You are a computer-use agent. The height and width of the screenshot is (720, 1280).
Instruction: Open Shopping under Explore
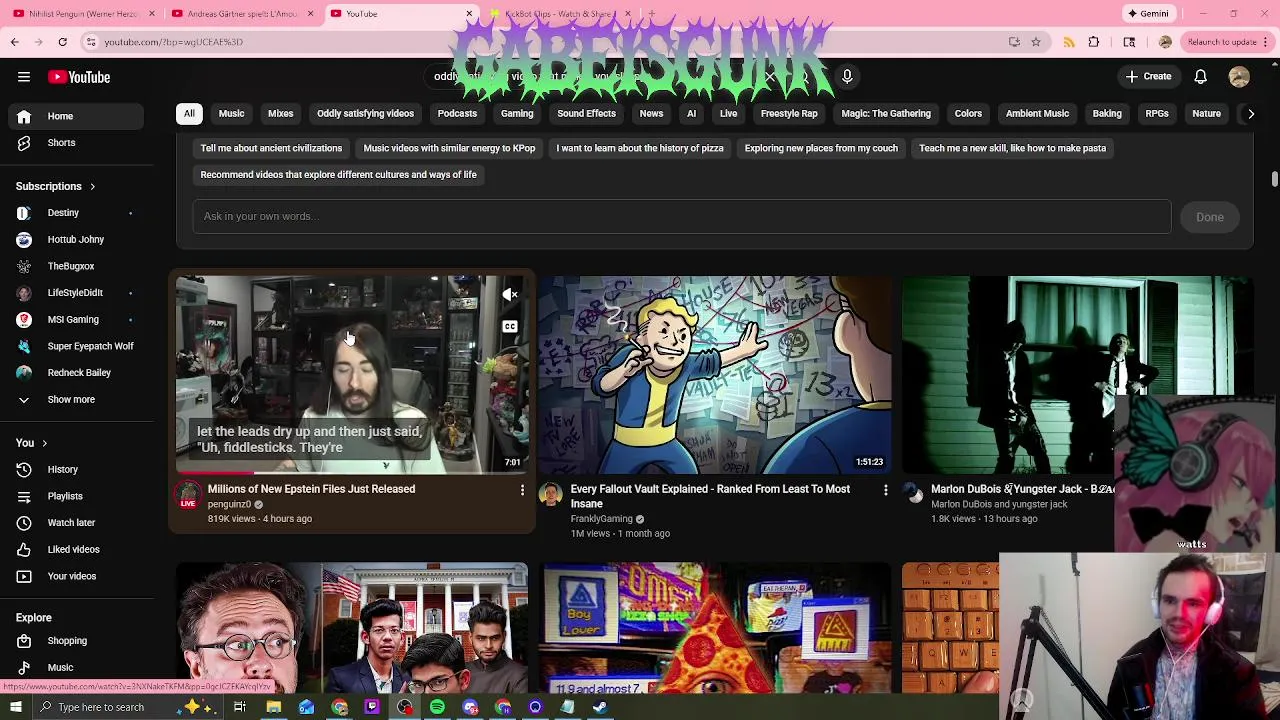coord(77,641)
